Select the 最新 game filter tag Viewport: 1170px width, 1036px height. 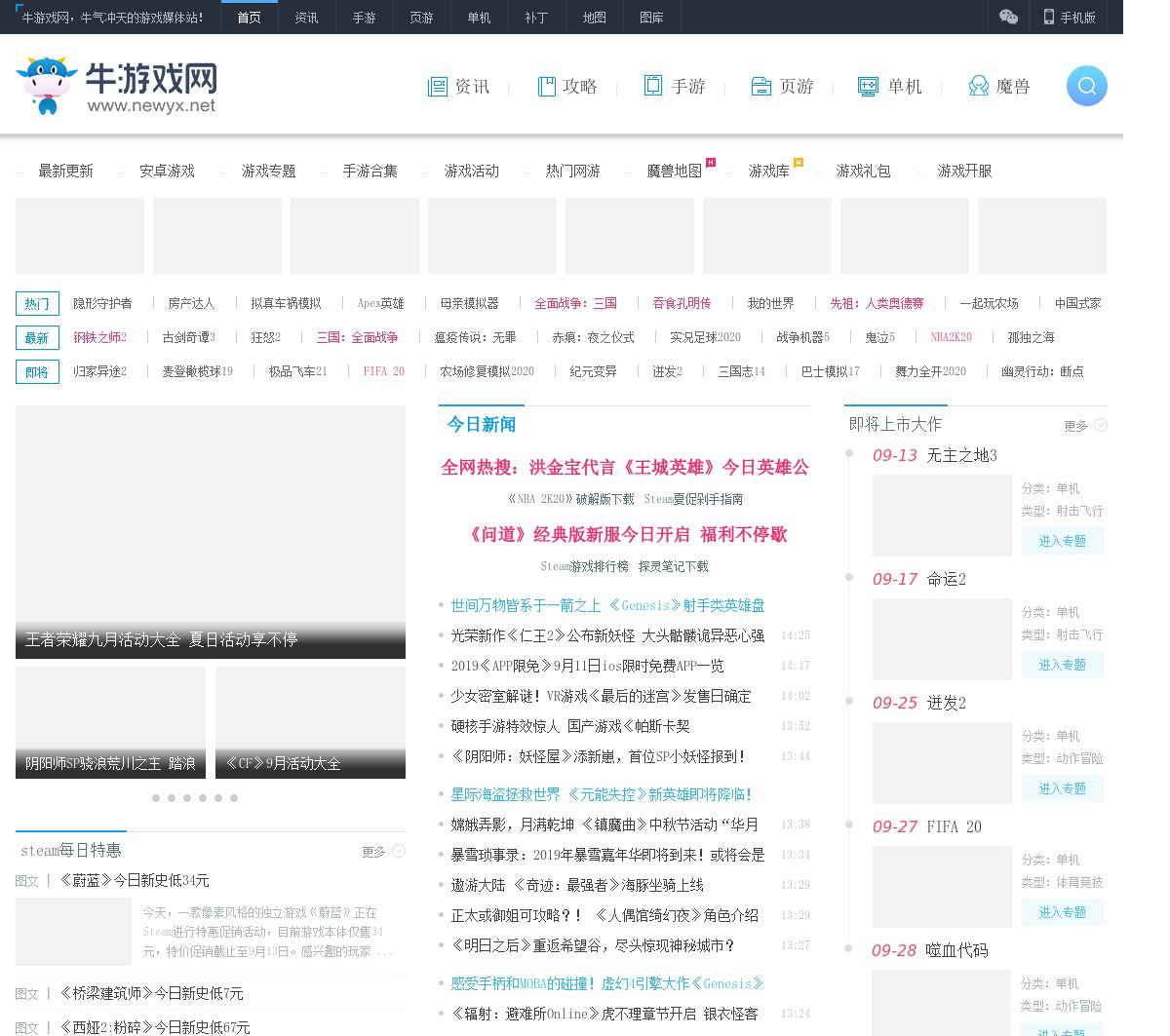[37, 338]
